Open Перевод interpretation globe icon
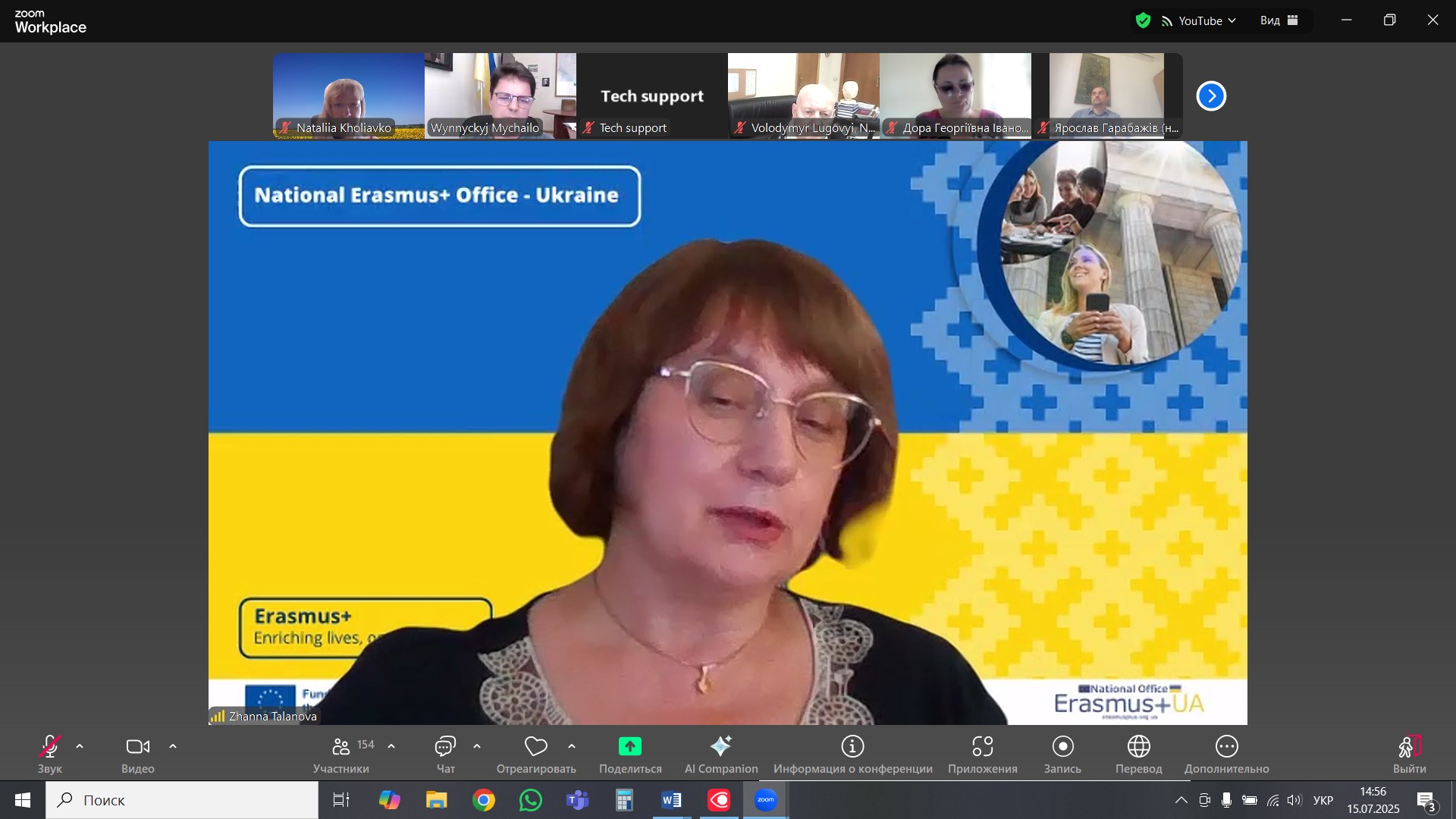1456x819 pixels. click(1139, 755)
